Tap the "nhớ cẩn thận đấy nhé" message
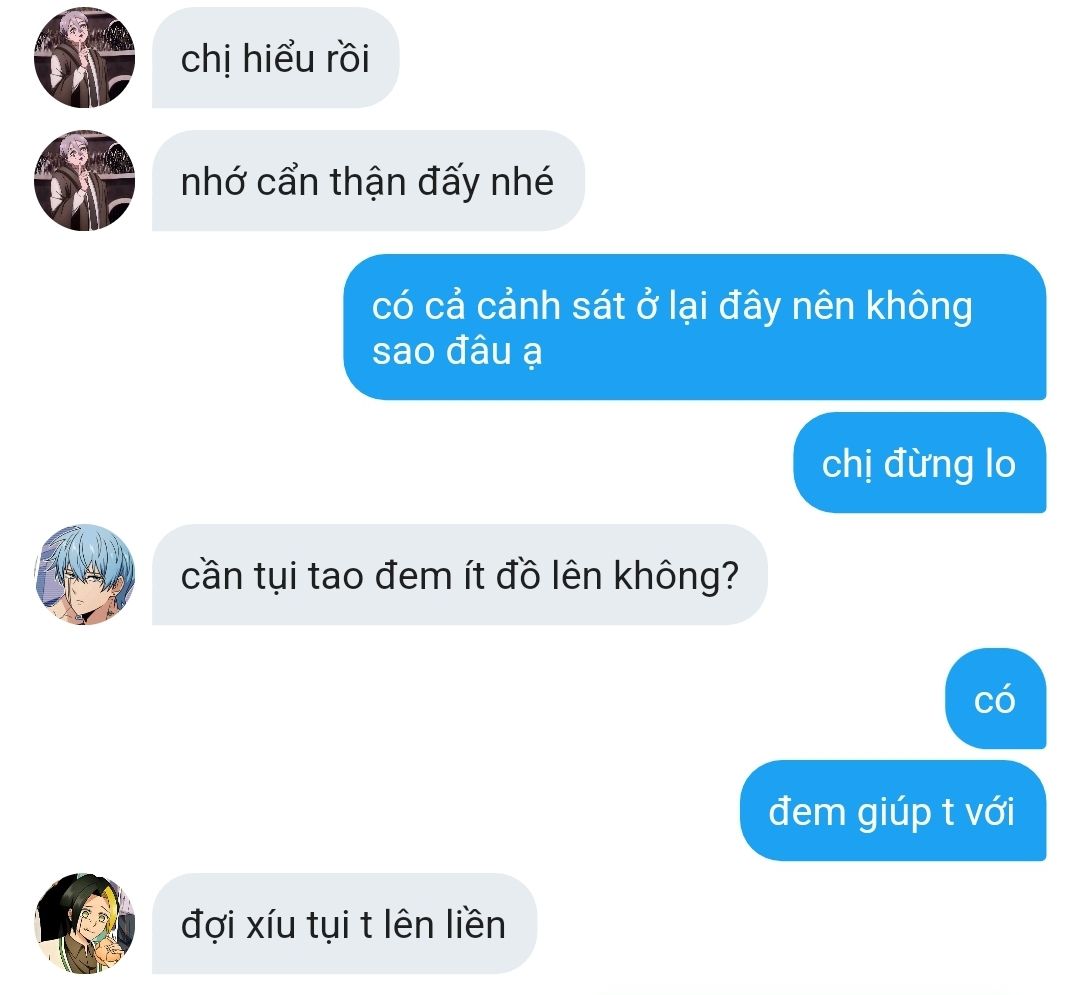This screenshot has width=1080, height=995. click(x=368, y=180)
